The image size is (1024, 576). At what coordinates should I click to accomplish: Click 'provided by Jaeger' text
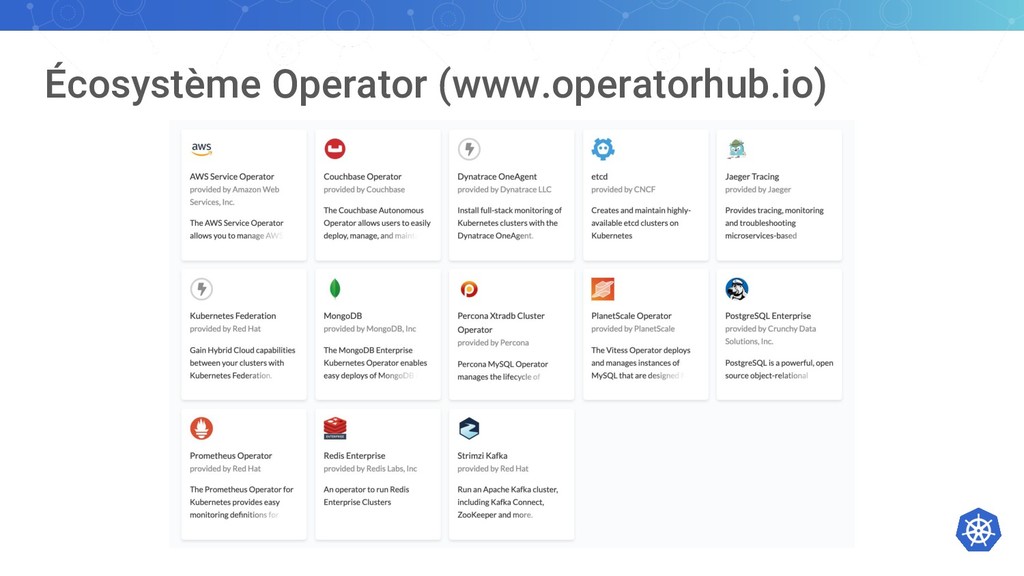click(x=758, y=189)
